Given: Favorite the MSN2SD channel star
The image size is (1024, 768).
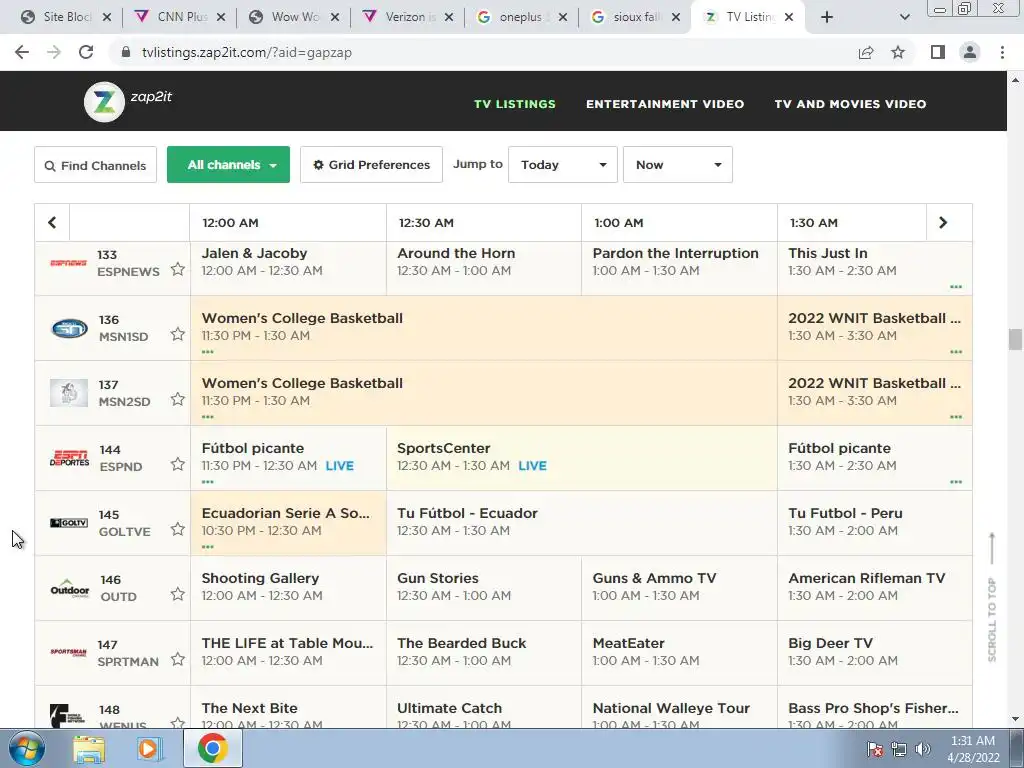Looking at the screenshot, I should coord(178,399).
